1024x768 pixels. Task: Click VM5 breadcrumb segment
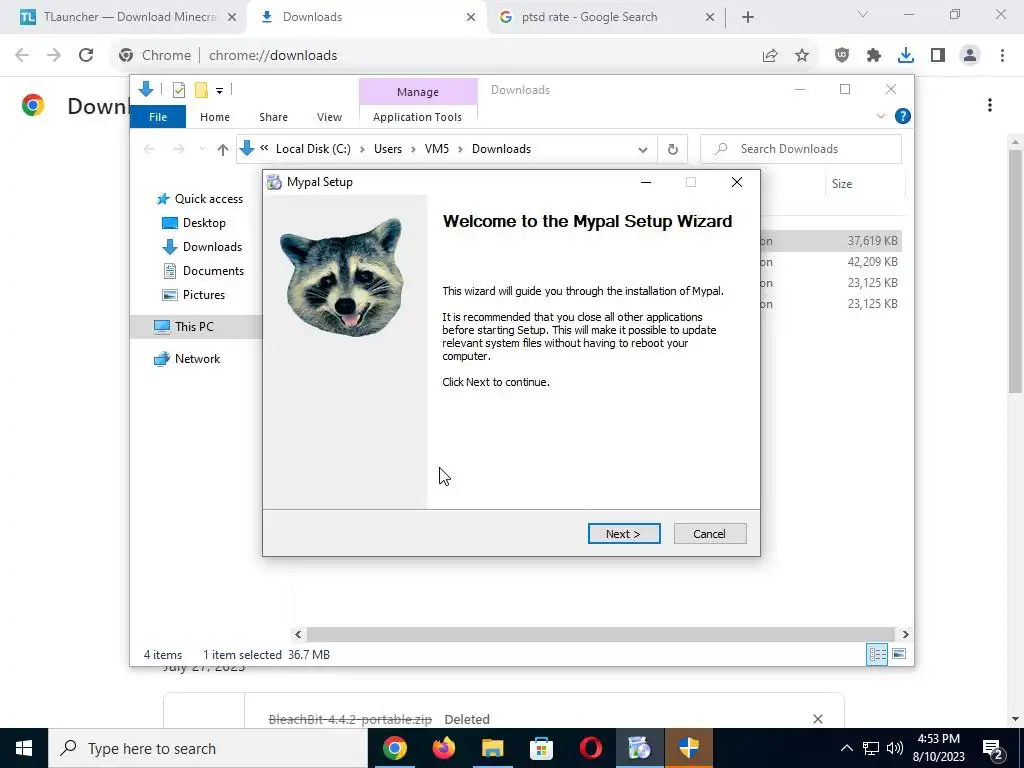click(x=437, y=149)
